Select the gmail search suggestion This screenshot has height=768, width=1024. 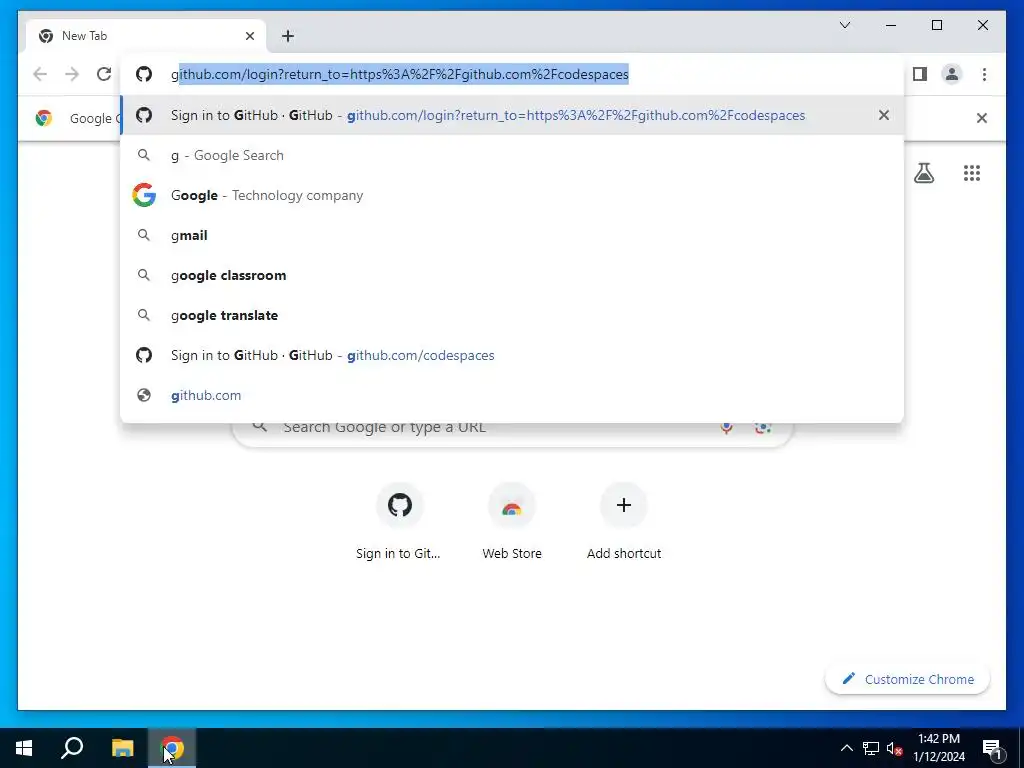pos(512,235)
